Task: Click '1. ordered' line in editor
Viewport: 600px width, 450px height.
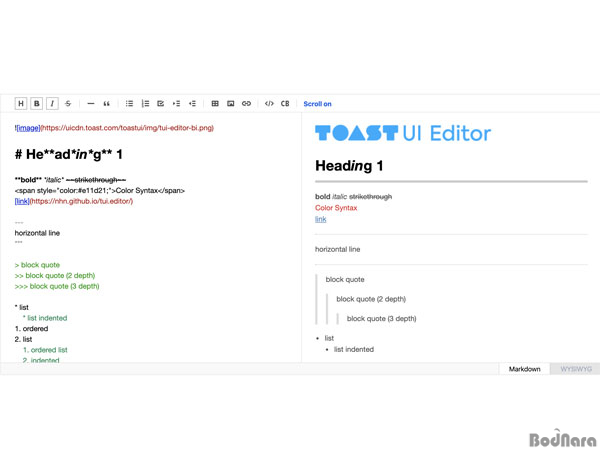Action: pyautogui.click(x=31, y=329)
